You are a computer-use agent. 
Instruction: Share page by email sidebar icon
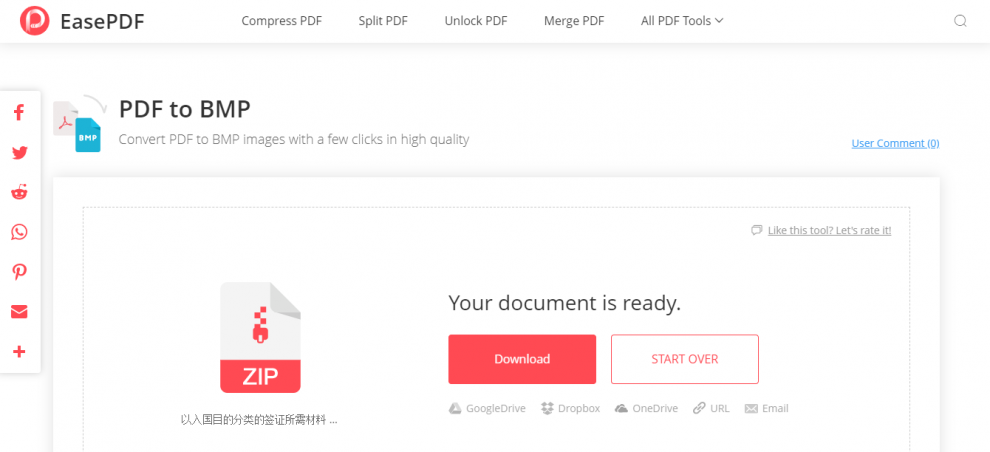coord(19,312)
